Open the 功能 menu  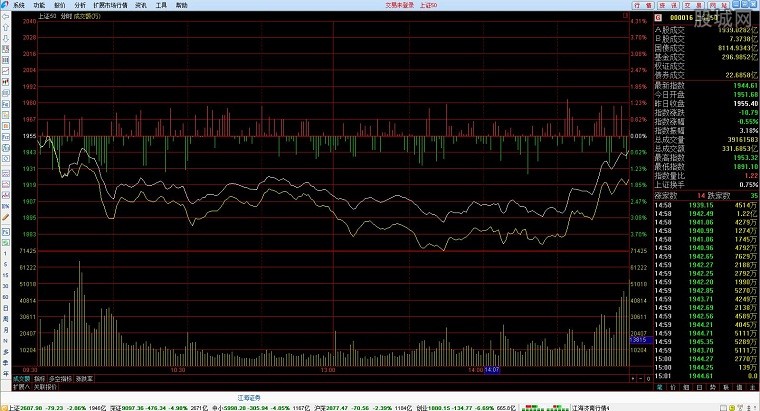(38, 5)
